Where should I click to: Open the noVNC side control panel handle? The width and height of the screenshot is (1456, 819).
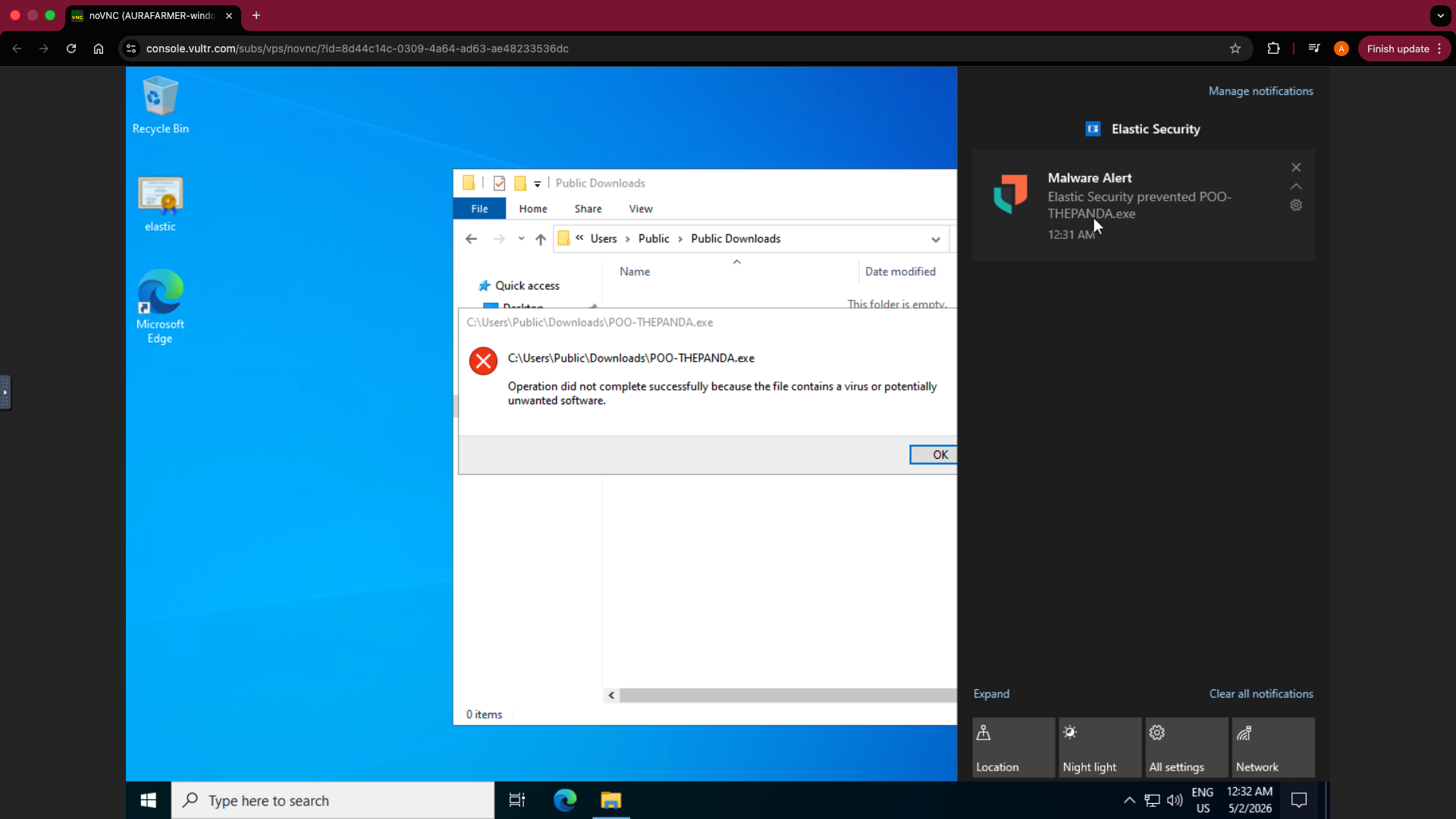(x=5, y=392)
